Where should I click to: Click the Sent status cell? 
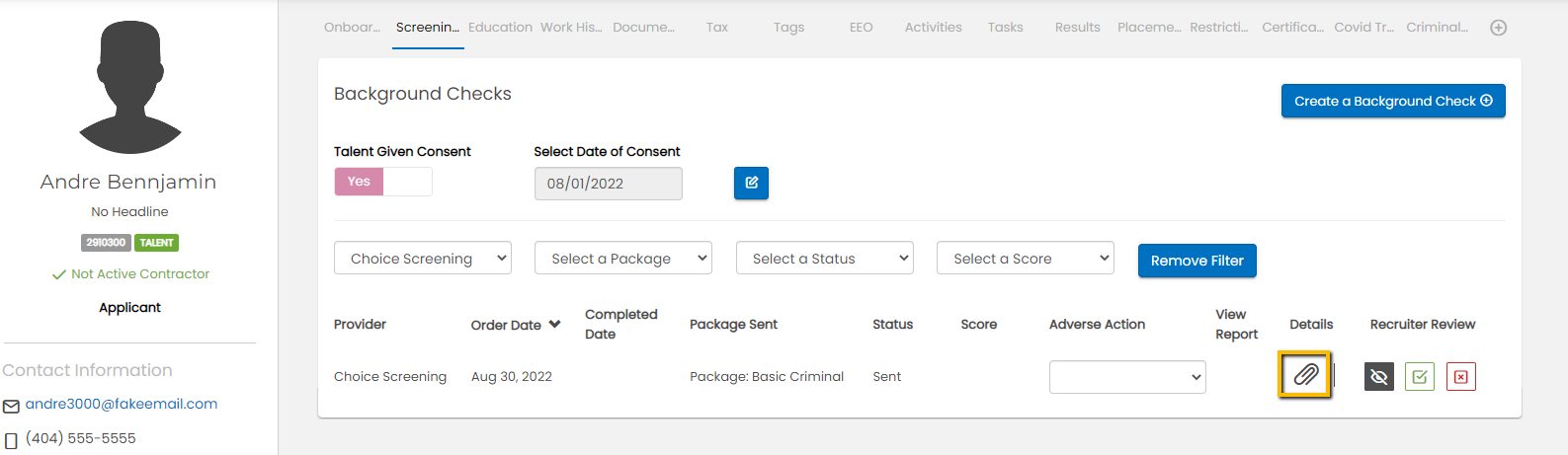coord(886,376)
